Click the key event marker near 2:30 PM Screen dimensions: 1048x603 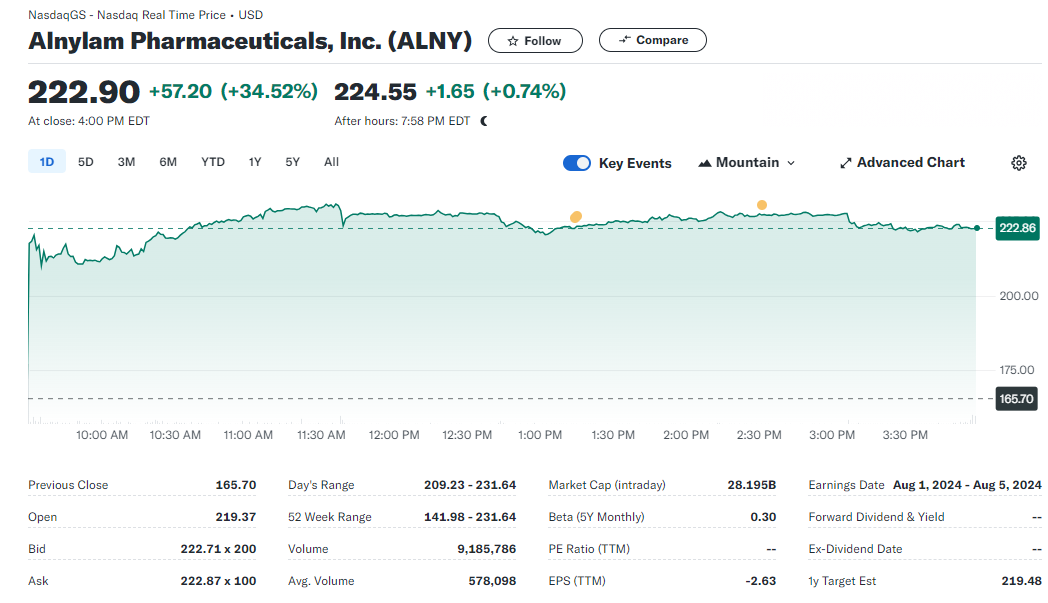click(x=762, y=205)
